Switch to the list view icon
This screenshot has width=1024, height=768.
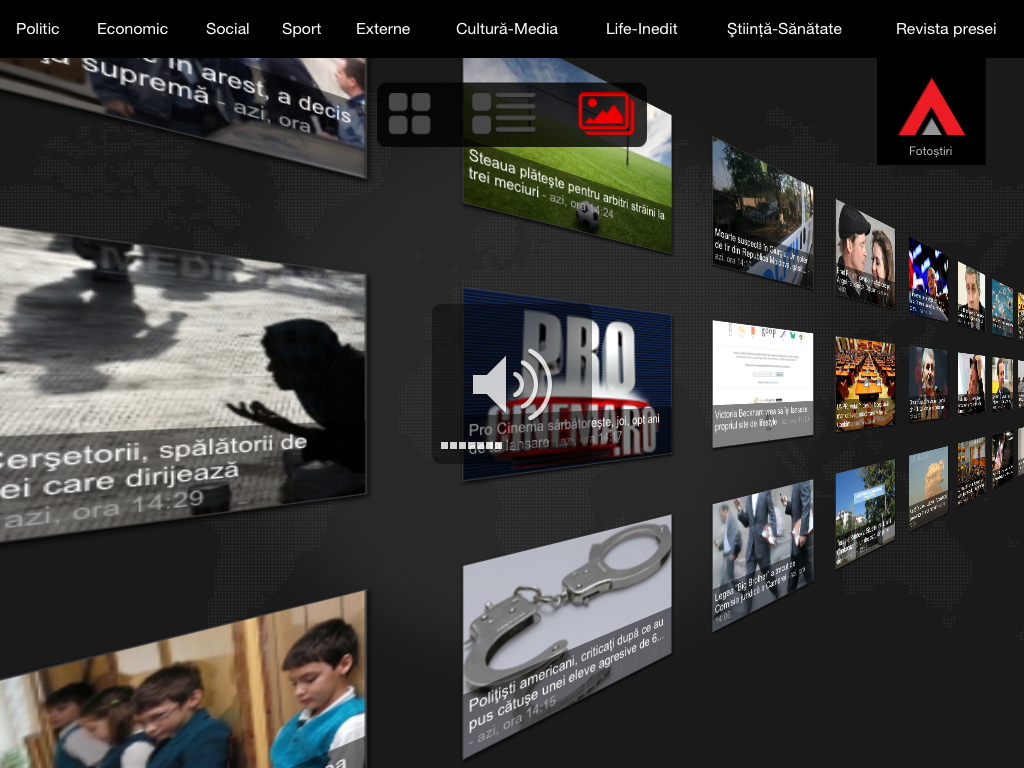click(x=504, y=114)
